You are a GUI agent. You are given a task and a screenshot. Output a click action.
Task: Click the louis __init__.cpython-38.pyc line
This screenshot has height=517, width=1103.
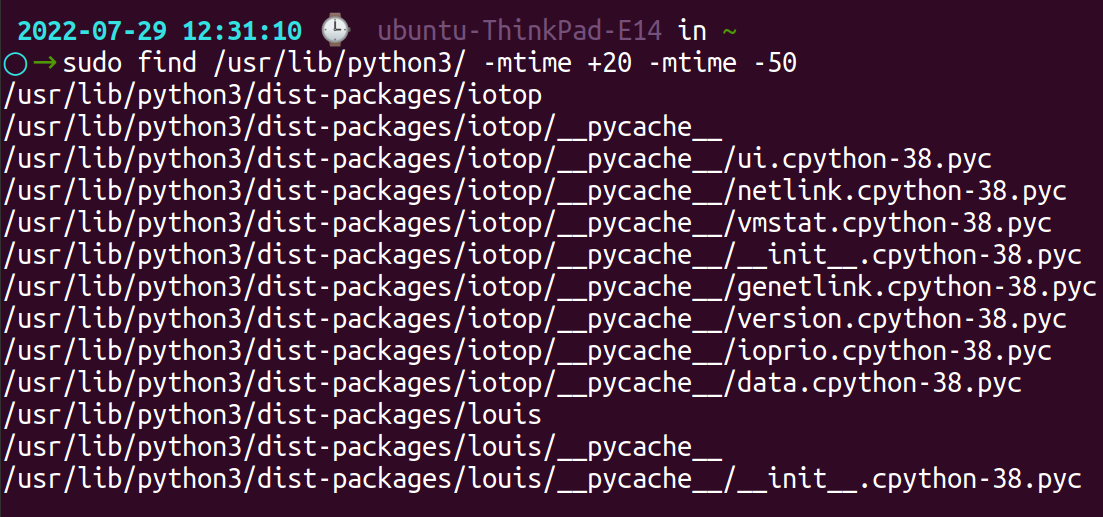[543, 479]
